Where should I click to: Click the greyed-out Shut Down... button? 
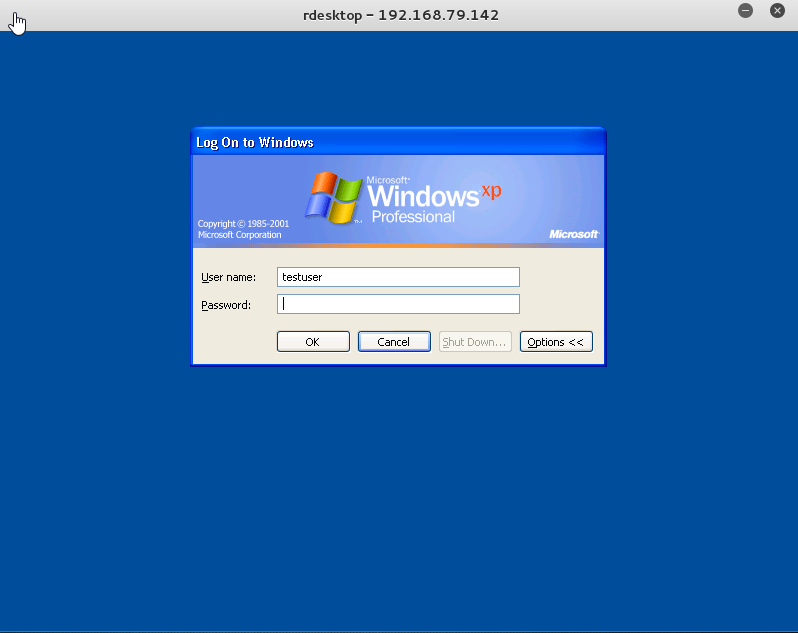[475, 342]
